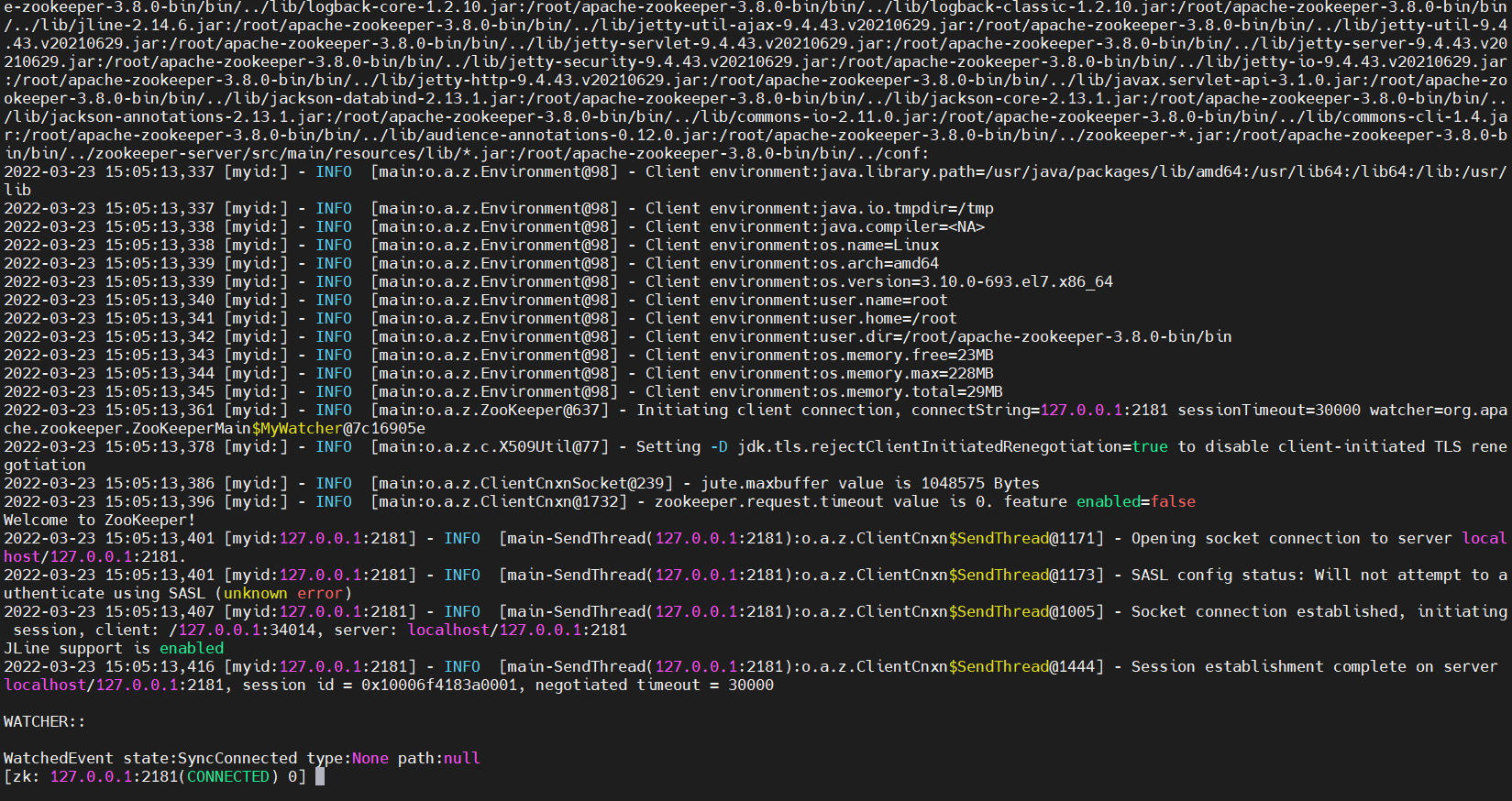Click the pink 'None' after type:

[x=370, y=758]
